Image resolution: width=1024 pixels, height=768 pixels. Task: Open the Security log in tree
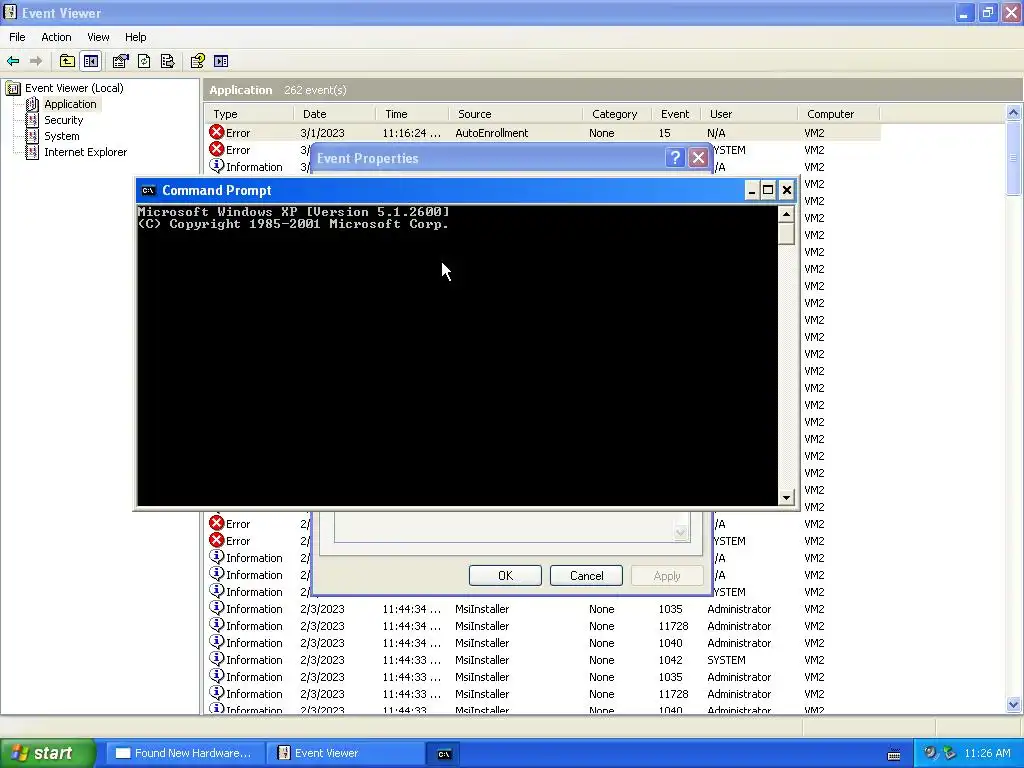coord(63,120)
